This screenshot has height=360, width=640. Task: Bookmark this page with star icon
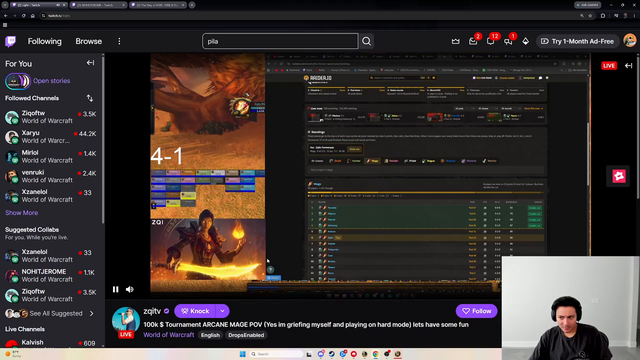pos(590,16)
